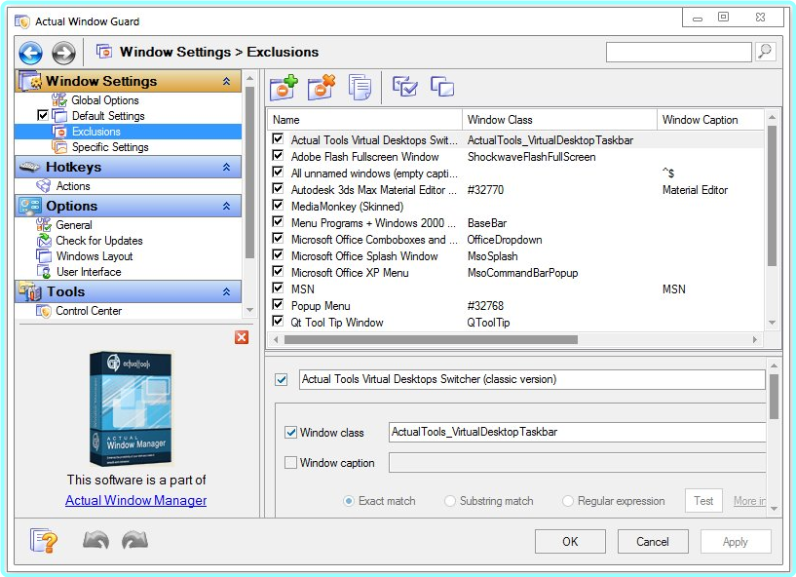796x577 pixels.
Task: Sort by the Name column header
Action: point(364,120)
